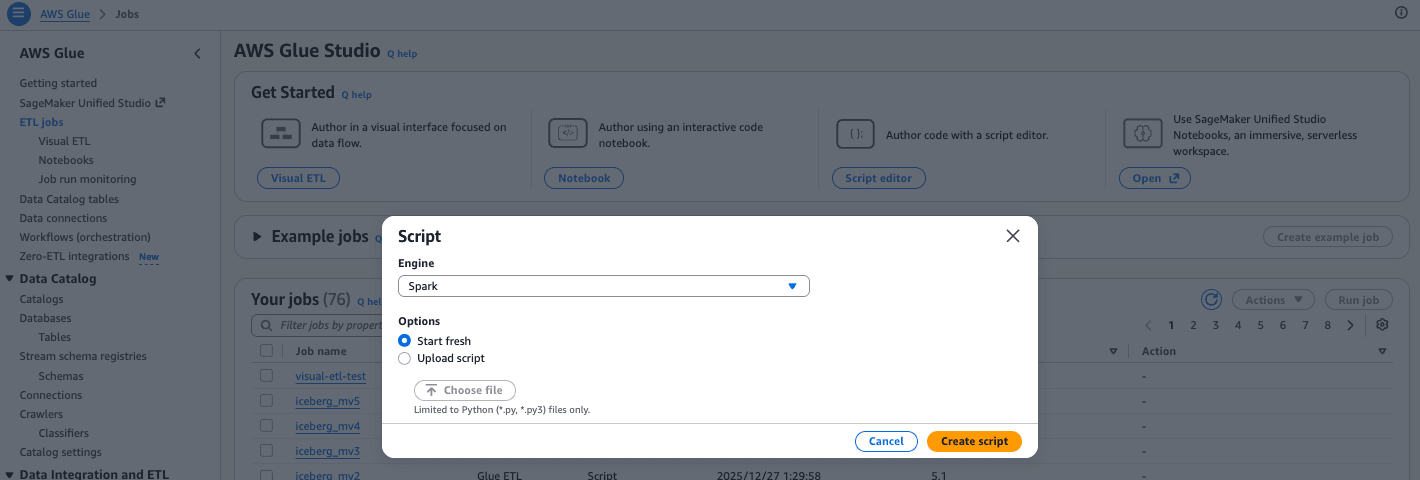Click the SageMaker notebooks brain icon

pos(1142,133)
